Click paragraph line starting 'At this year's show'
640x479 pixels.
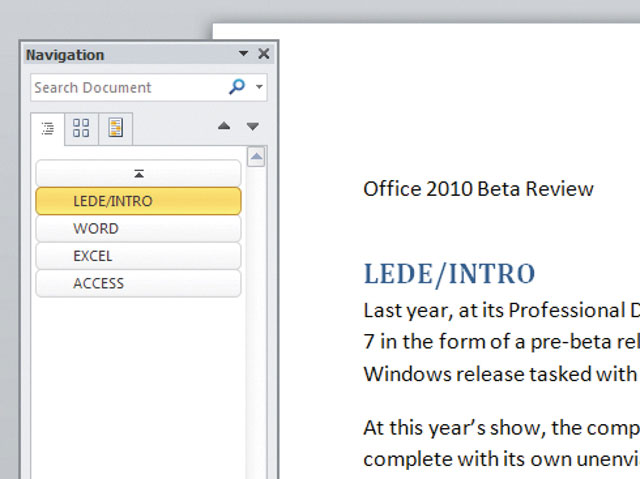[502, 428]
